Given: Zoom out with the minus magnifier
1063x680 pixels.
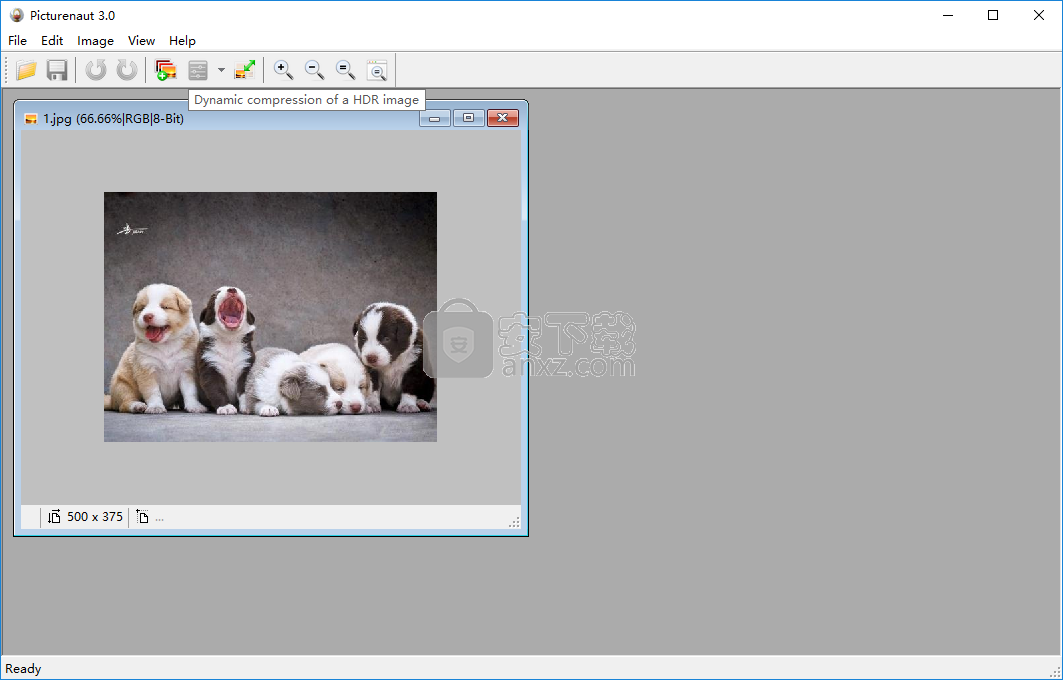Looking at the screenshot, I should pos(314,70).
